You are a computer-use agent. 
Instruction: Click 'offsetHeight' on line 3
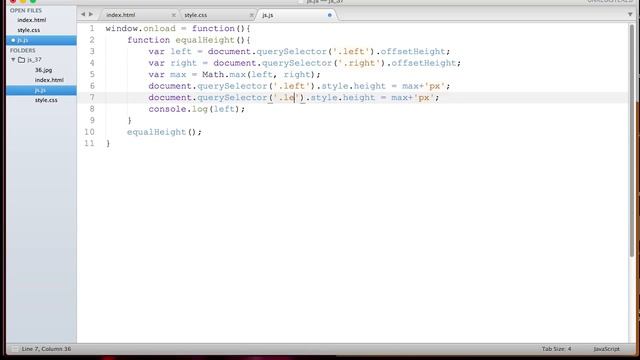(x=413, y=51)
